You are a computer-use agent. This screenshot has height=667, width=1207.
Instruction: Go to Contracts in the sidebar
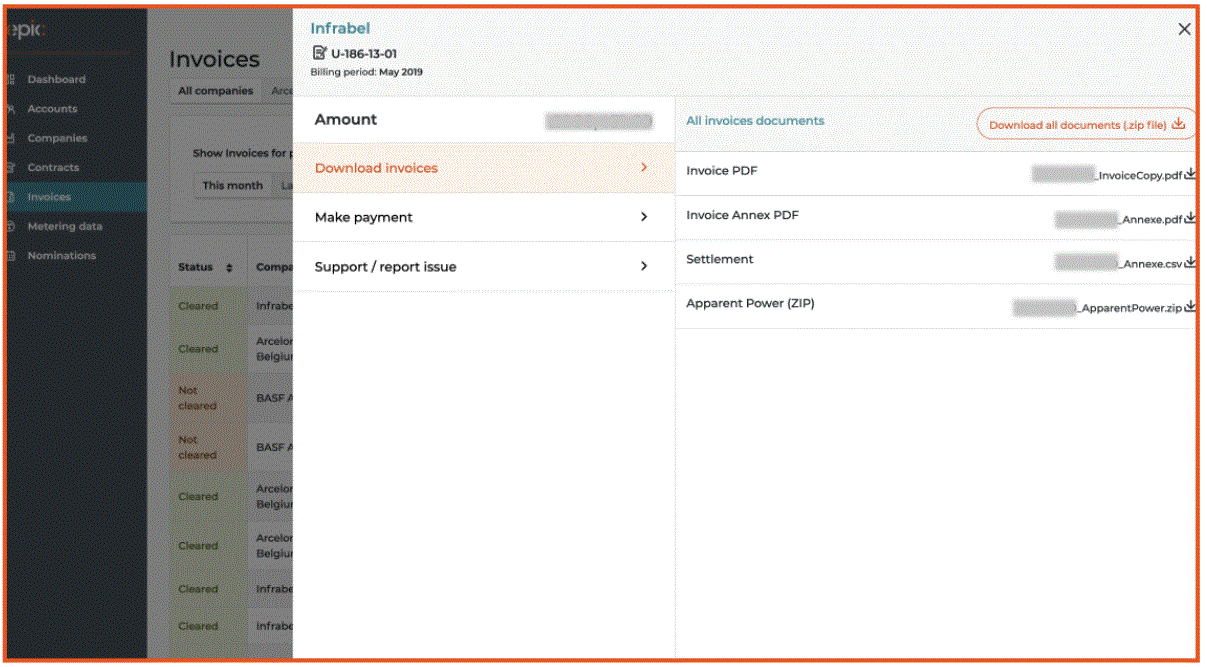pos(53,167)
